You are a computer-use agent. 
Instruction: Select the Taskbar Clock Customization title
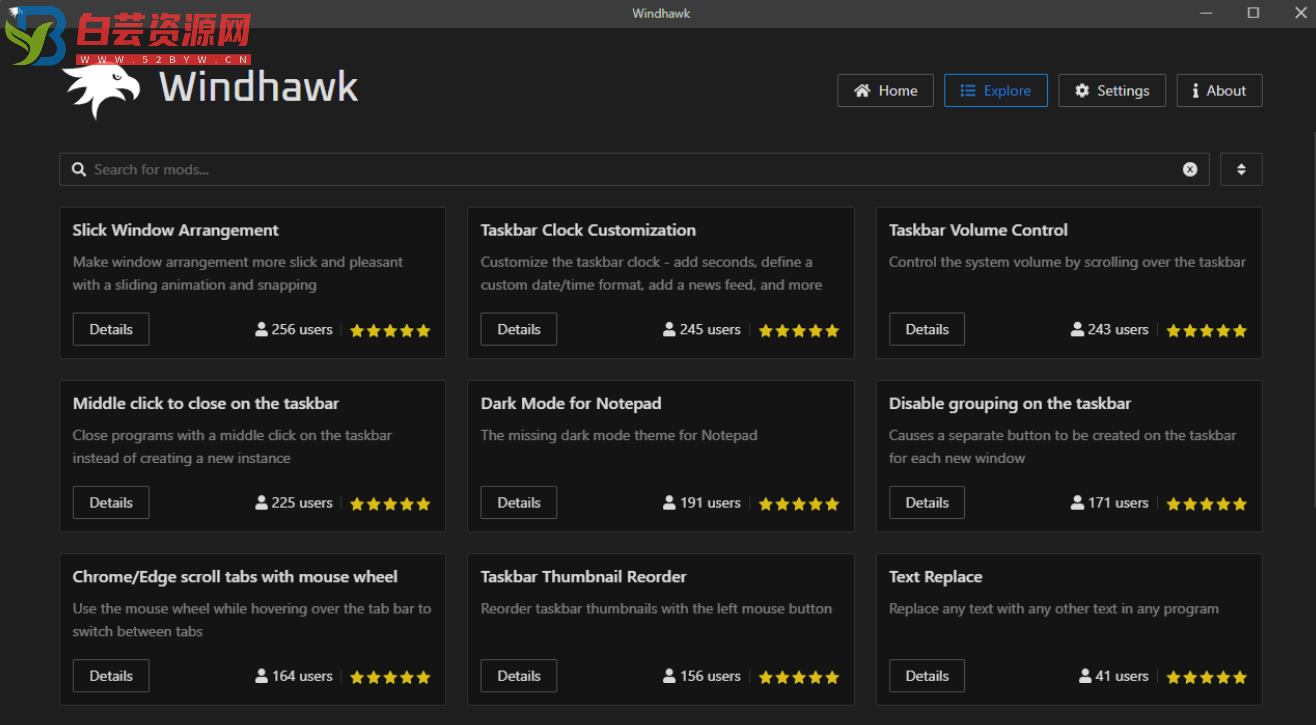[x=588, y=230]
